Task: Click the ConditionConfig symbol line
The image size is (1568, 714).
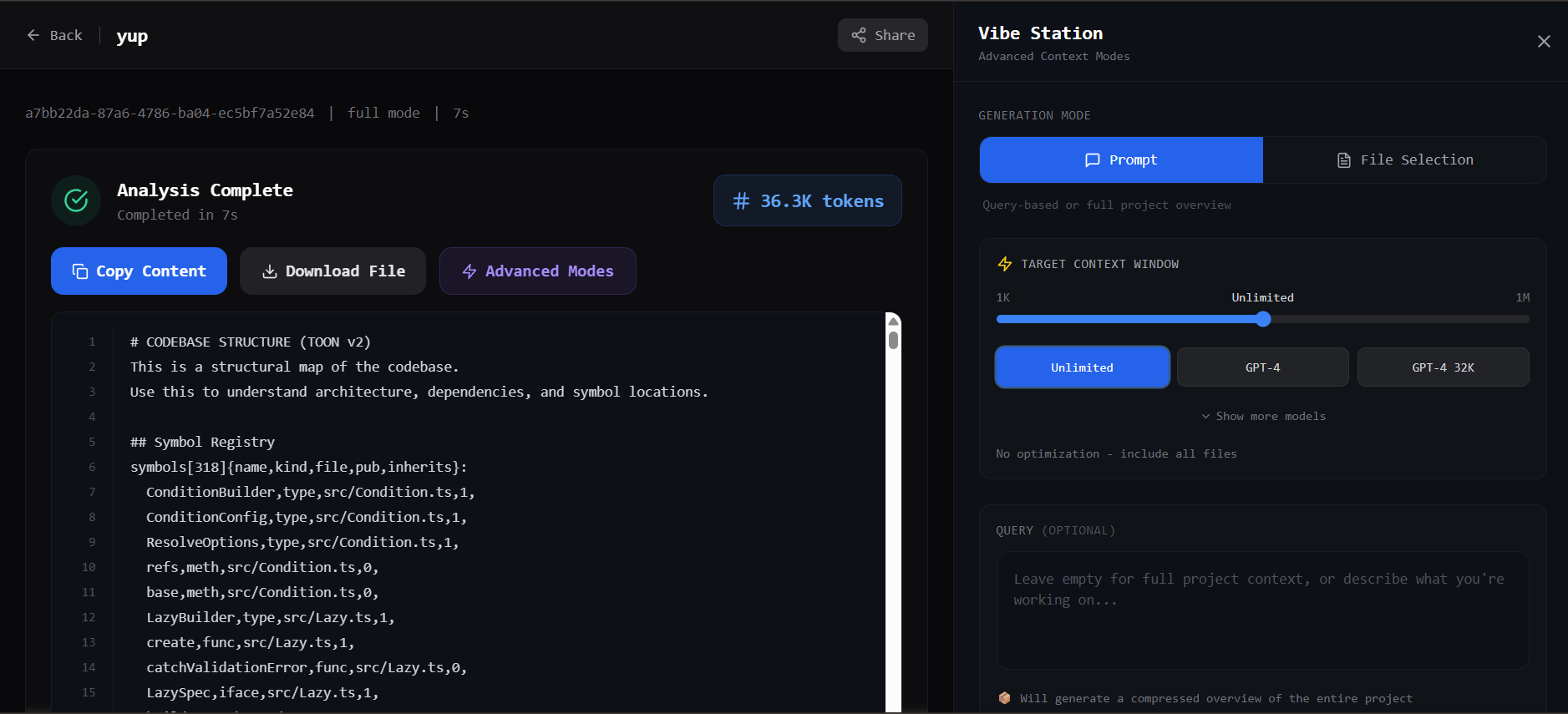Action: [x=307, y=517]
